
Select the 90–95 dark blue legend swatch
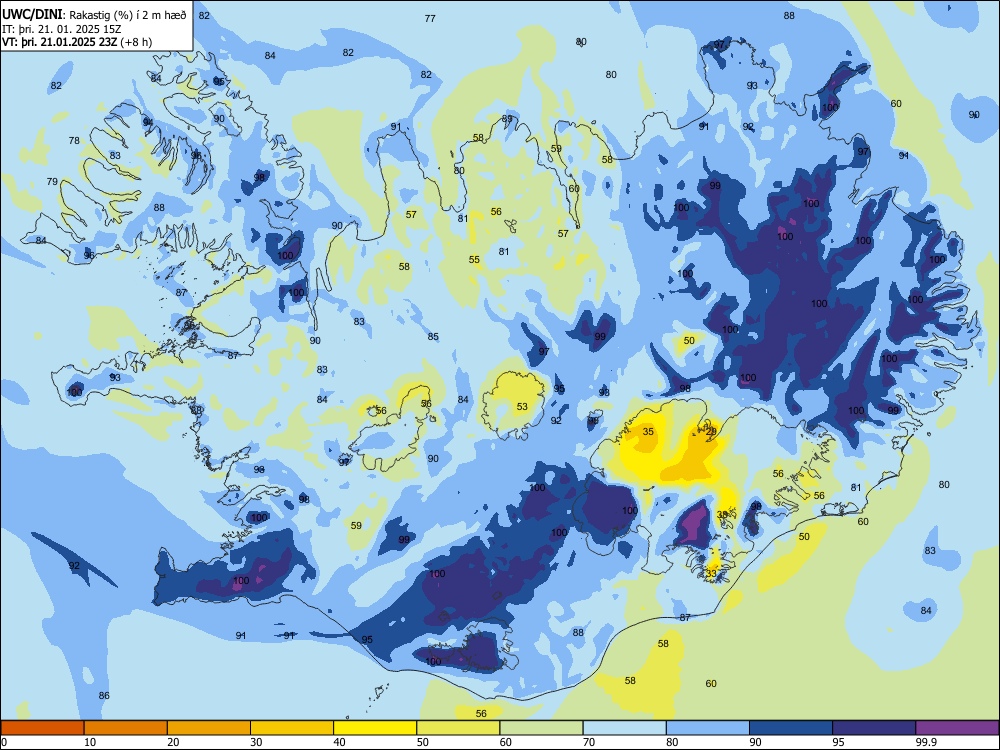[791, 728]
